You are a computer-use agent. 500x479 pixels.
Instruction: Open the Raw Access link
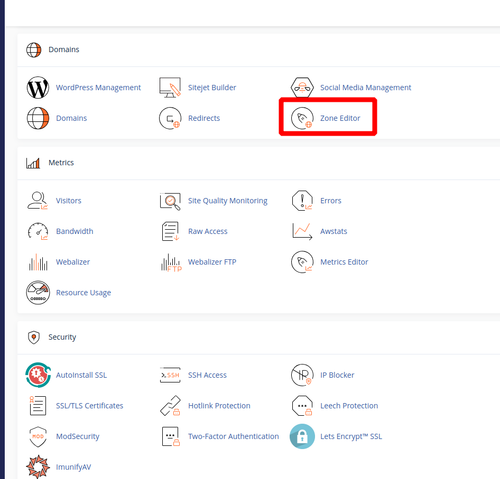[208, 231]
